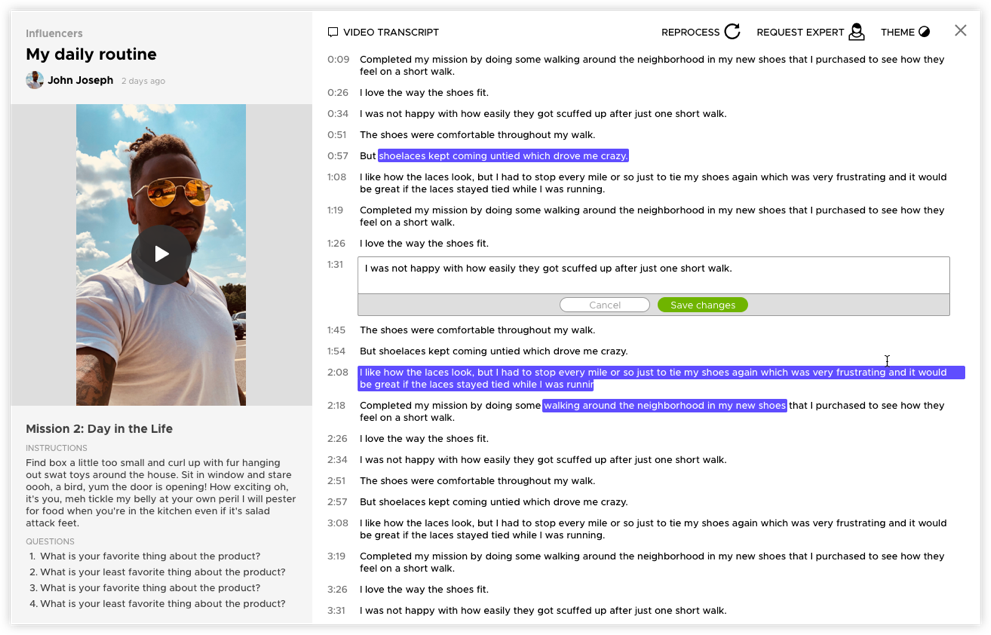Viewport: 991px width, 635px height.
Task: Jump to timestamp 3:19
Action: (336, 556)
